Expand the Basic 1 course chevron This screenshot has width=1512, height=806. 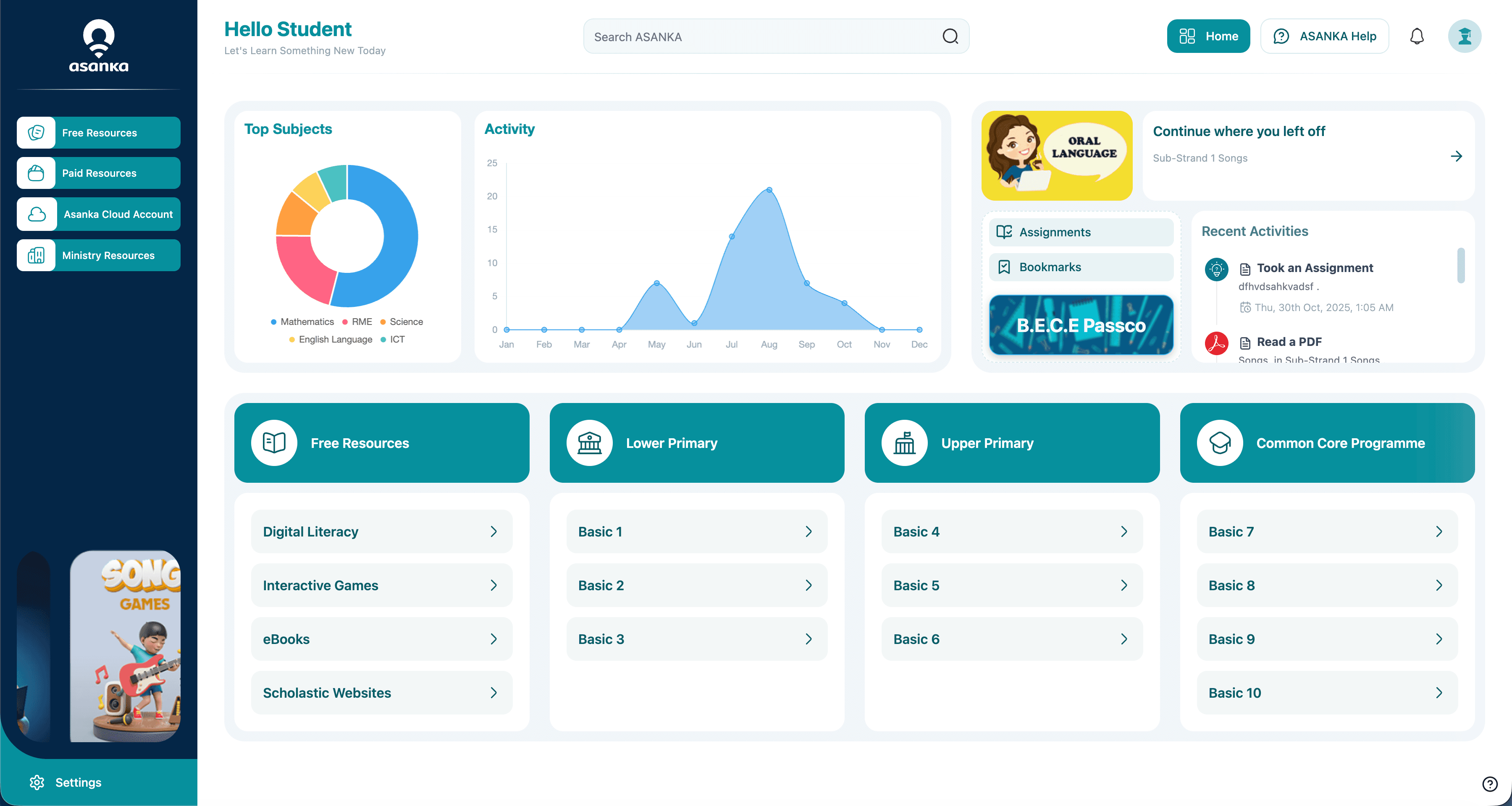[809, 531]
